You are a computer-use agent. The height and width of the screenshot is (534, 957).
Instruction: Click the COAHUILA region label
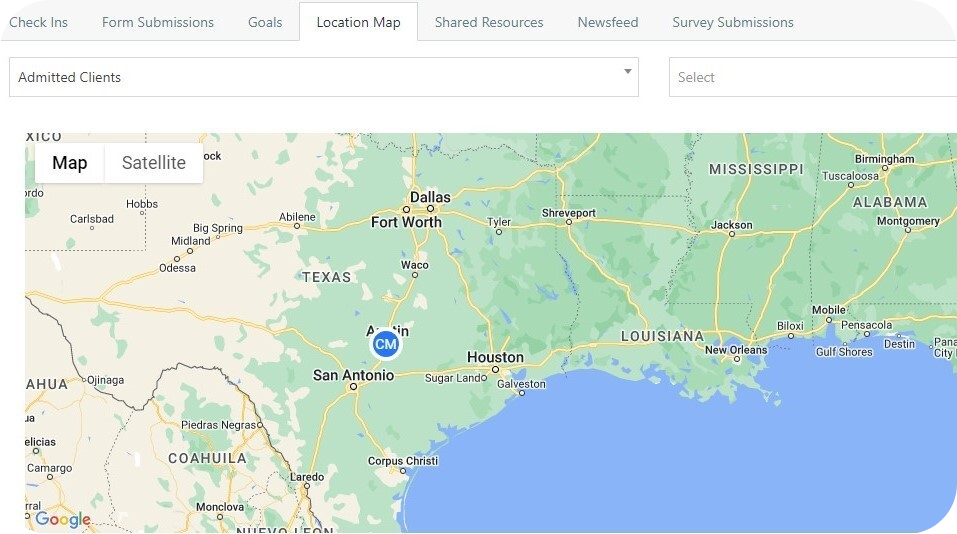point(208,458)
